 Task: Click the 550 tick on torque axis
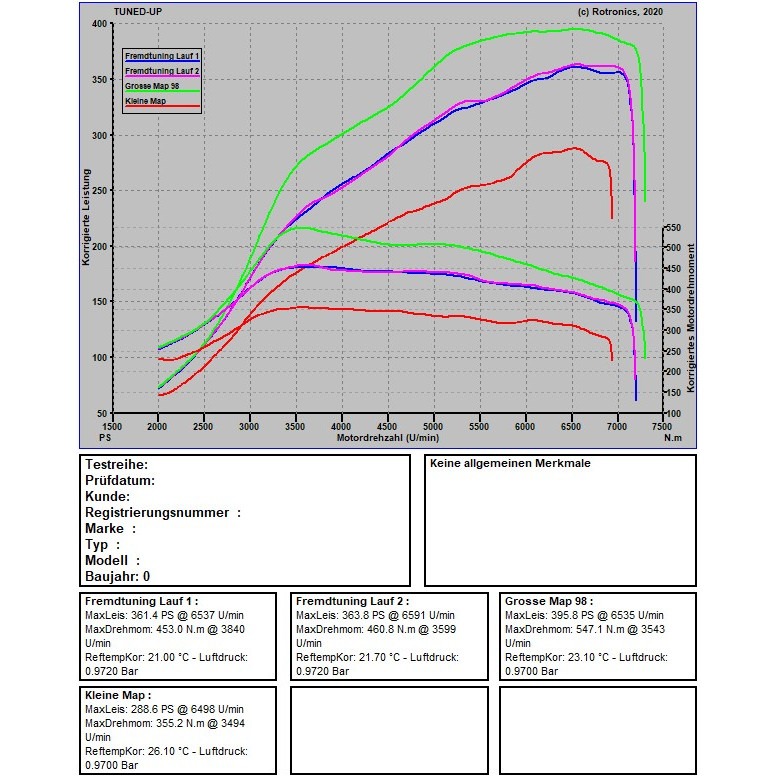click(x=673, y=227)
